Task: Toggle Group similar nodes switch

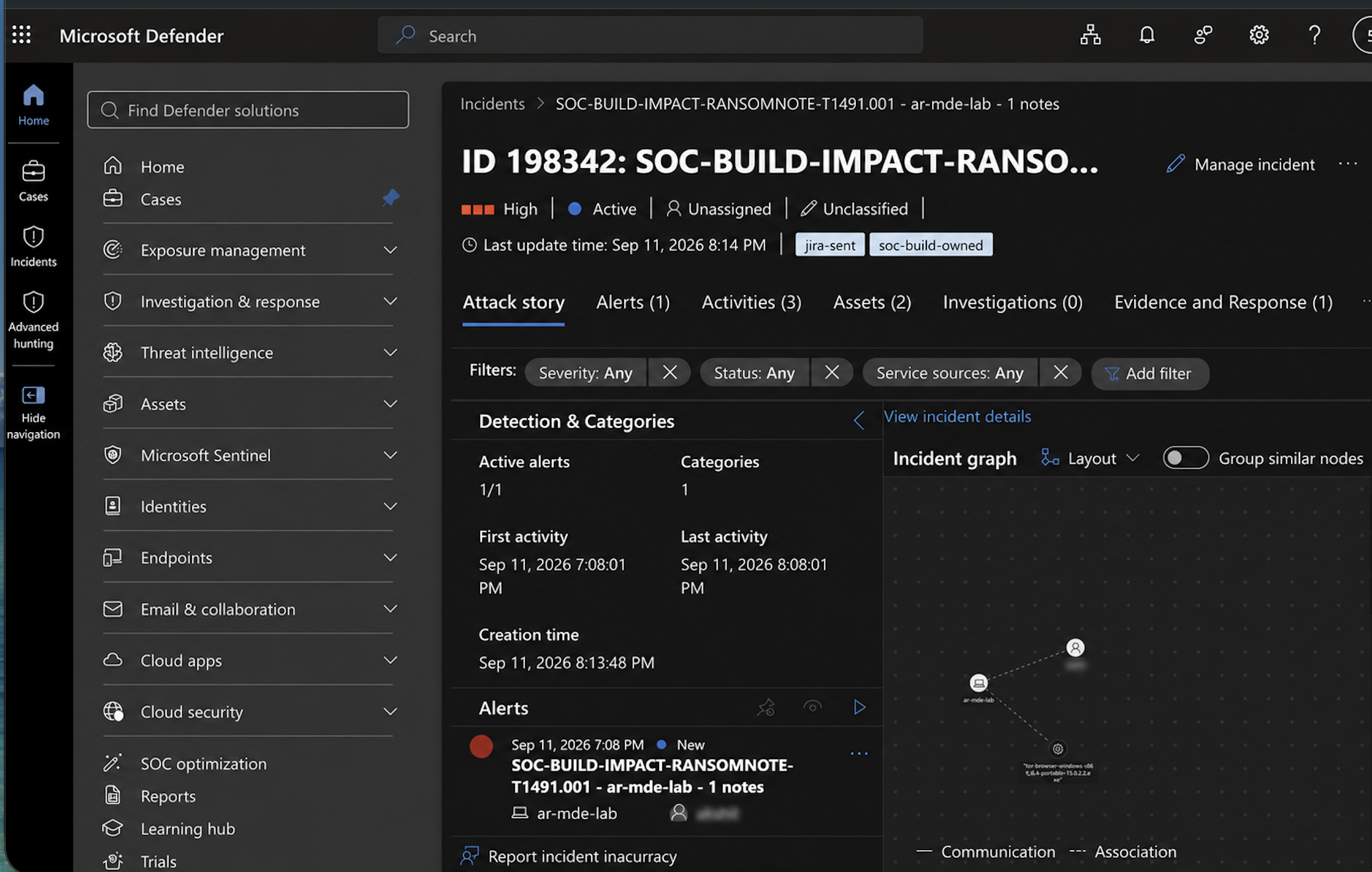Action: point(1185,457)
